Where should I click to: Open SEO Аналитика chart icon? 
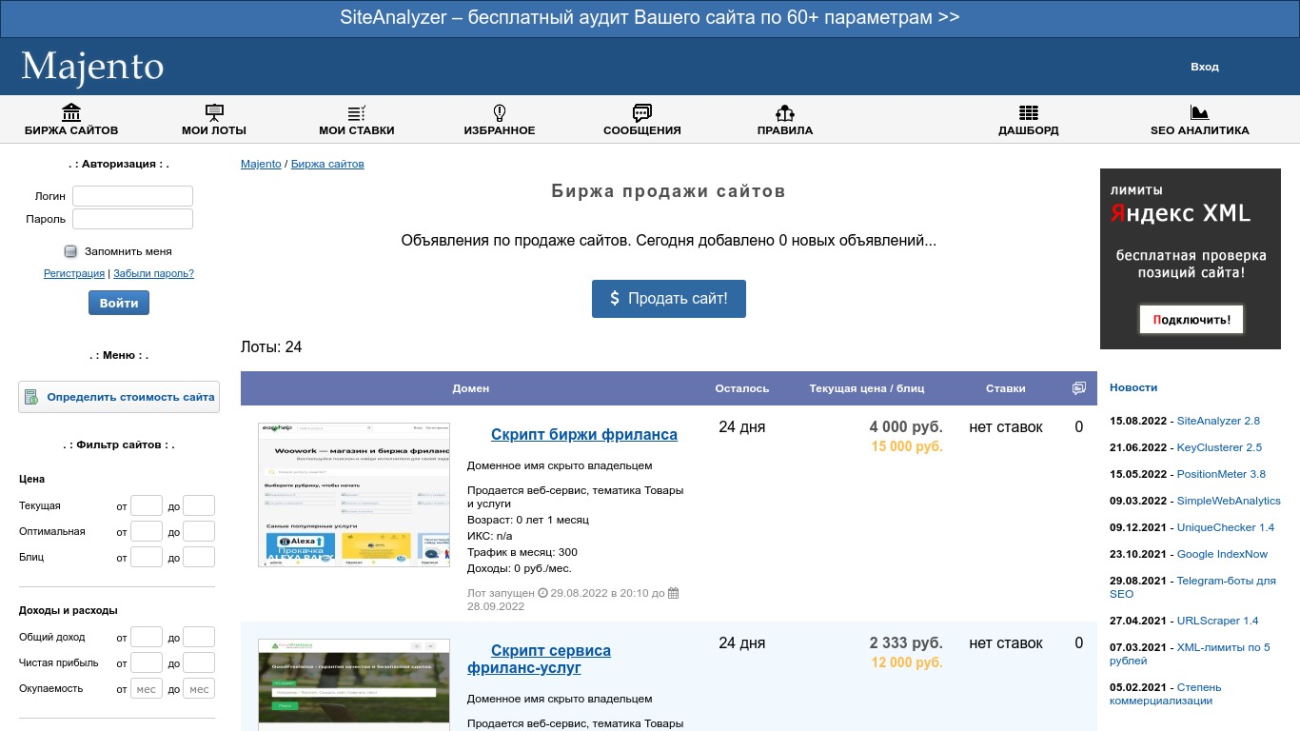click(x=1199, y=113)
